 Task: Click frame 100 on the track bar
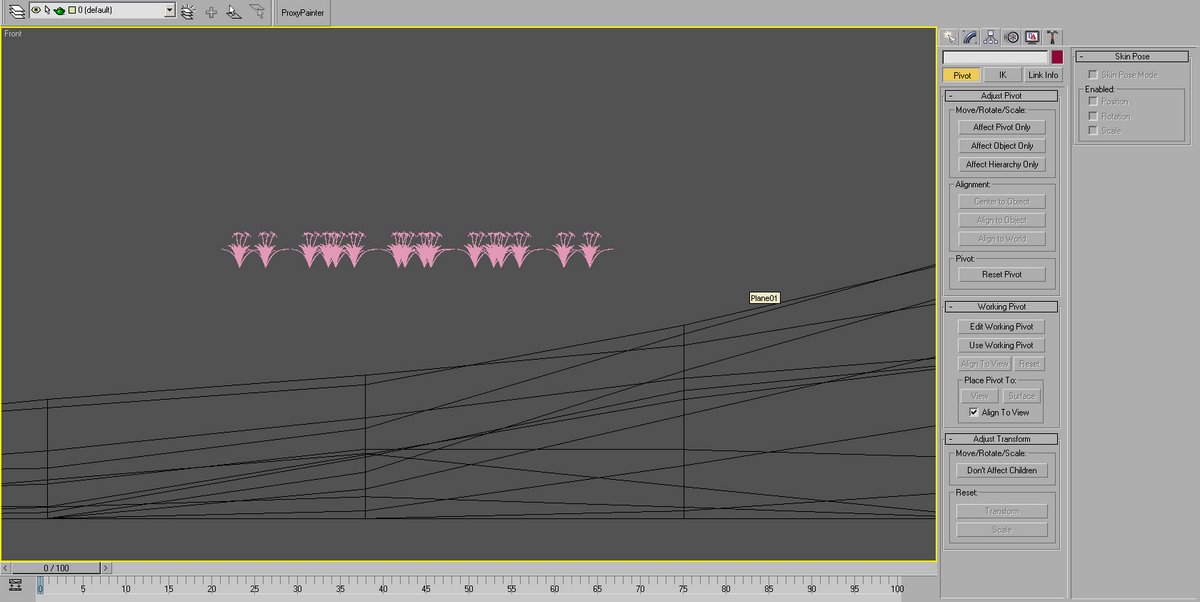(x=897, y=589)
